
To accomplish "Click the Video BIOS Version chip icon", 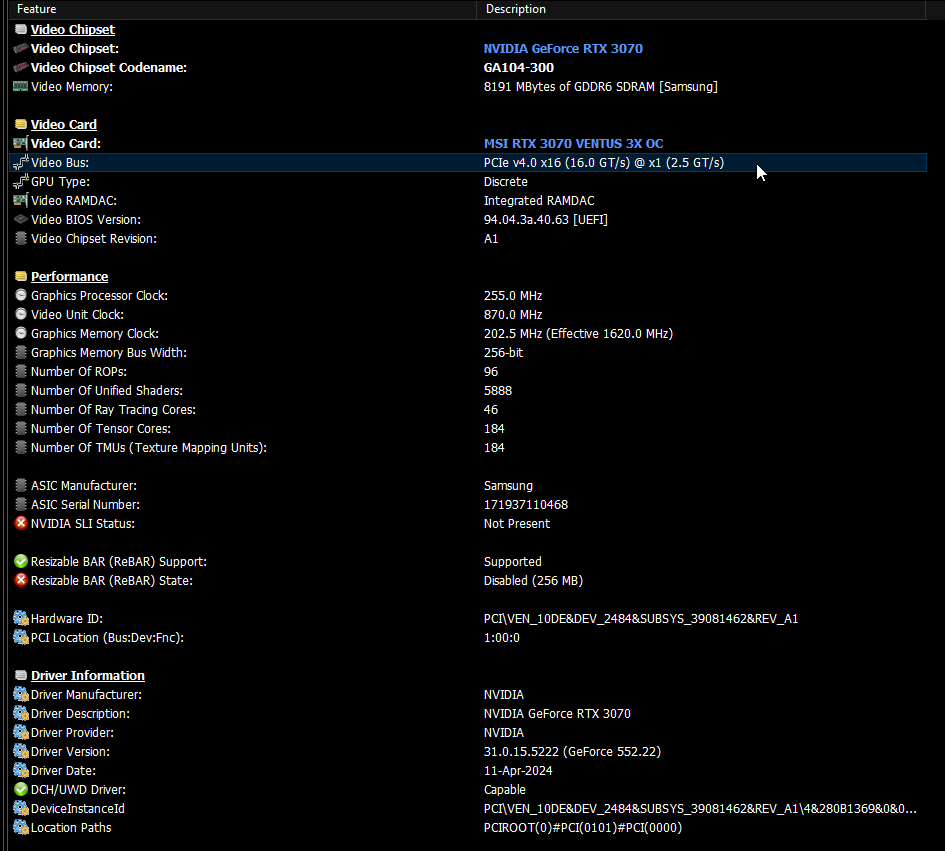I will click(x=20, y=219).
